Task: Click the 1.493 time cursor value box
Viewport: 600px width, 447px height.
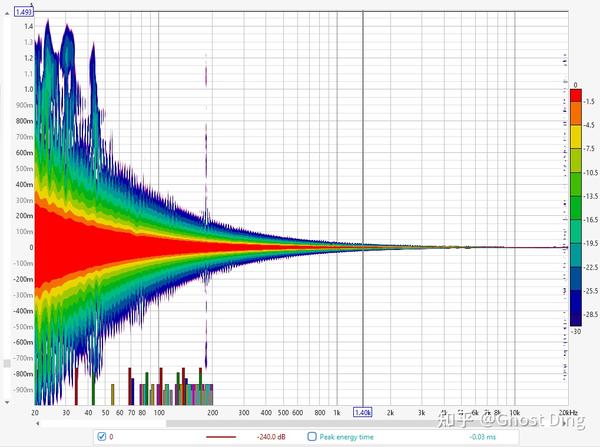Action: tap(24, 12)
